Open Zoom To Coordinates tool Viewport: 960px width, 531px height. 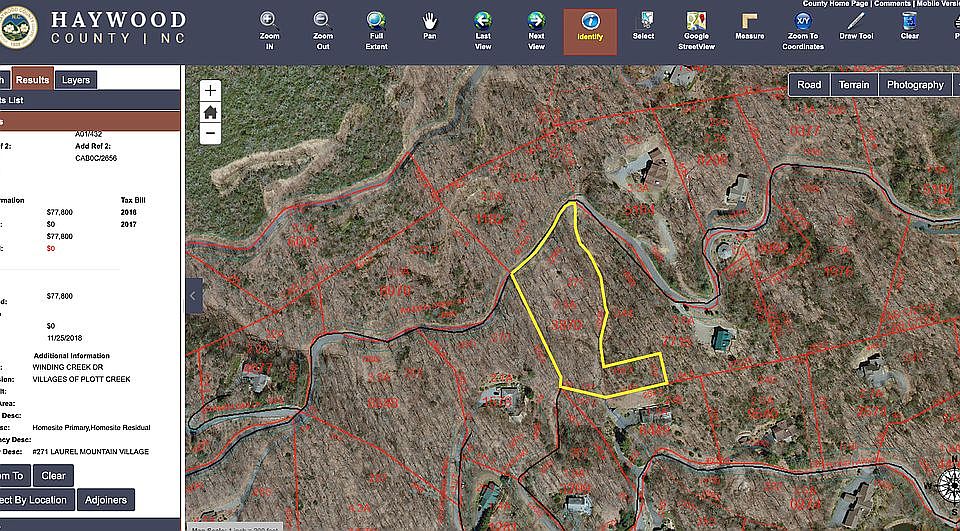[x=803, y=31]
